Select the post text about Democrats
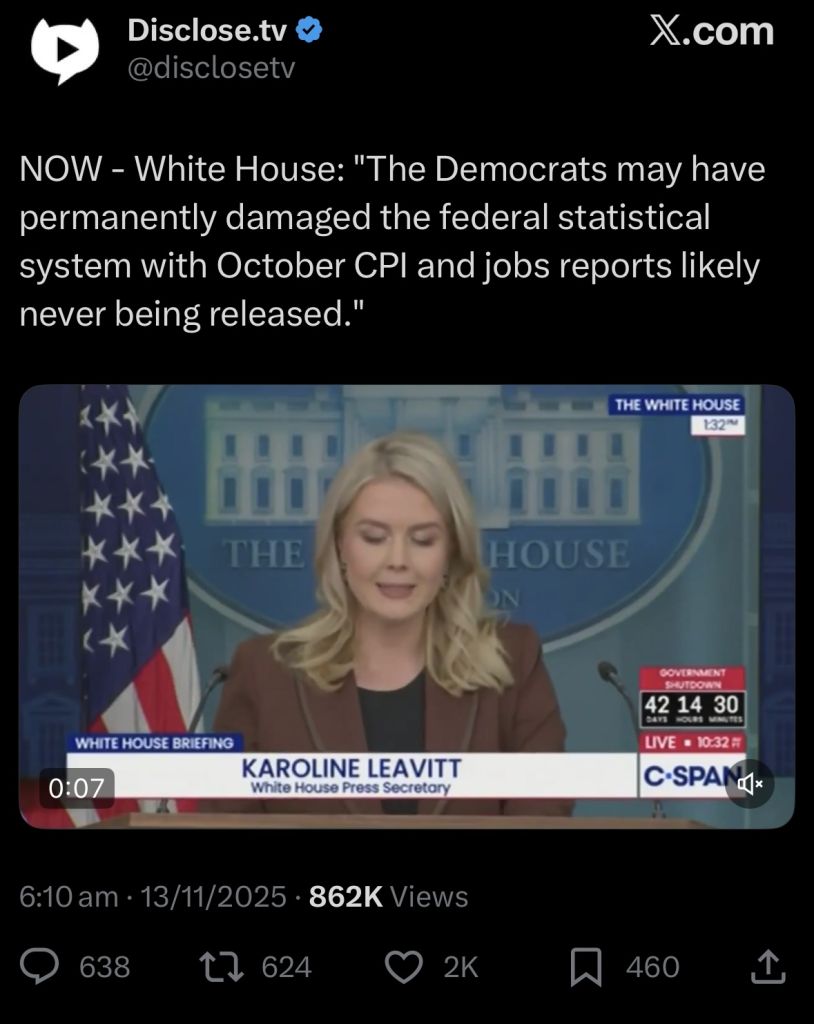 tap(392, 241)
